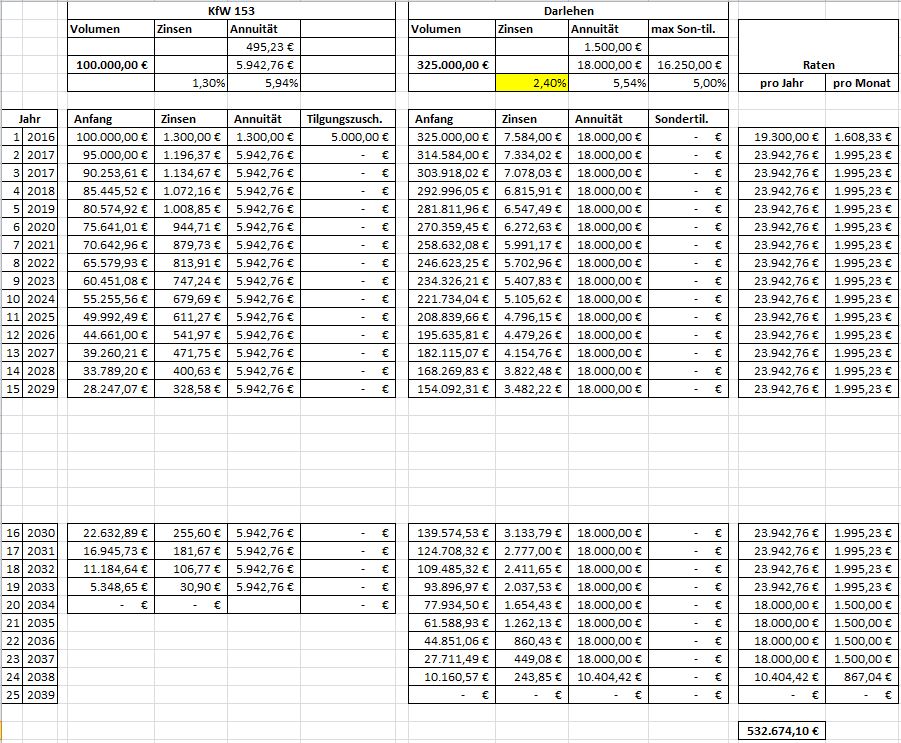The height and width of the screenshot is (743, 901).
Task: Select the Raten header cell
Action: pyautogui.click(x=818, y=65)
